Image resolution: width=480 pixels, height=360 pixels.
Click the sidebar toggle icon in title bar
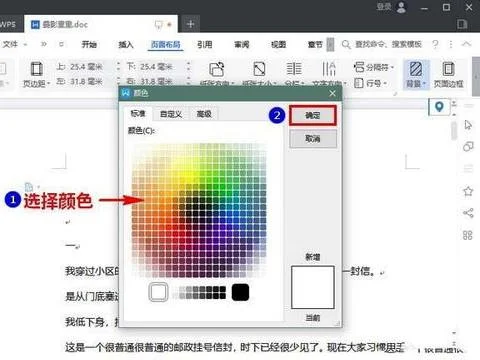coord(462,24)
